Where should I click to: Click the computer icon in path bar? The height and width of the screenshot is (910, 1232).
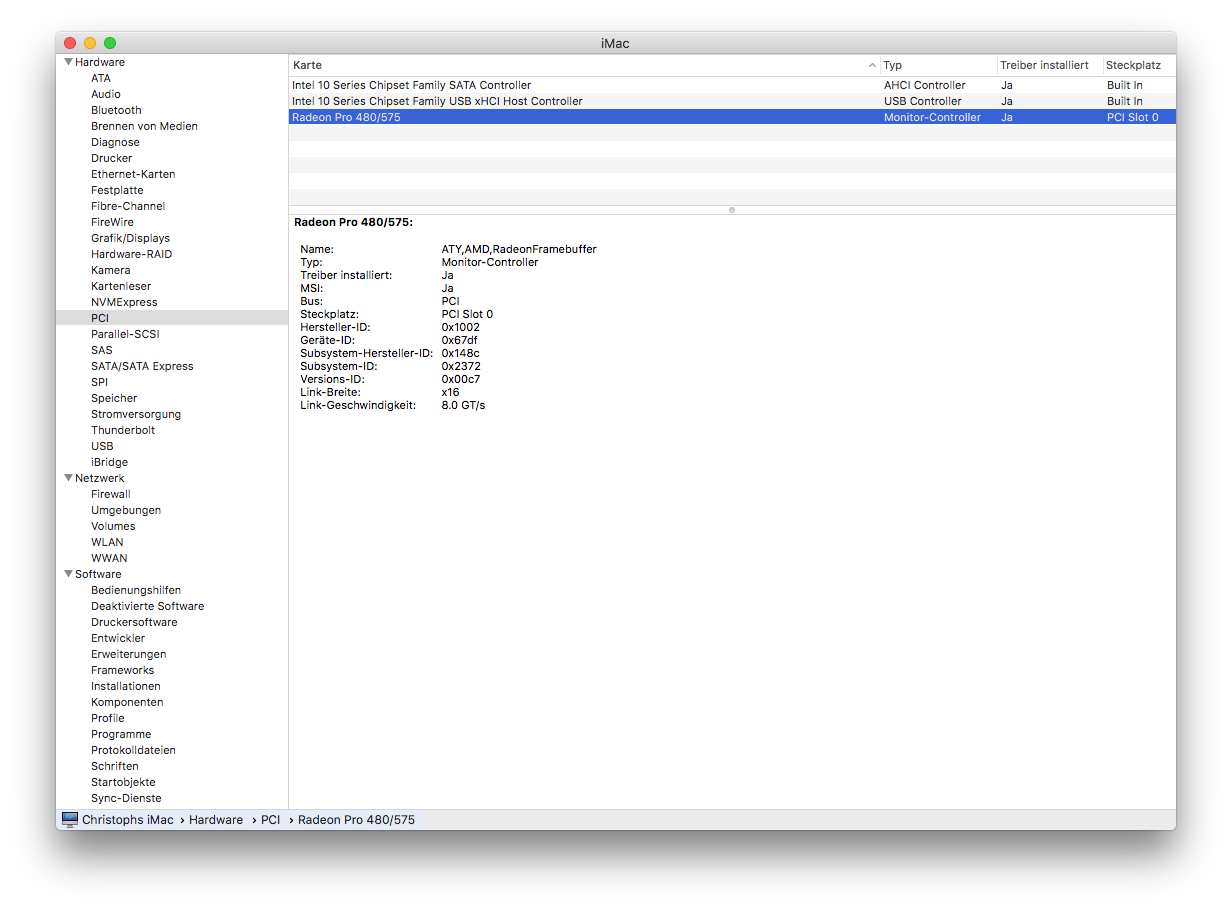70,819
